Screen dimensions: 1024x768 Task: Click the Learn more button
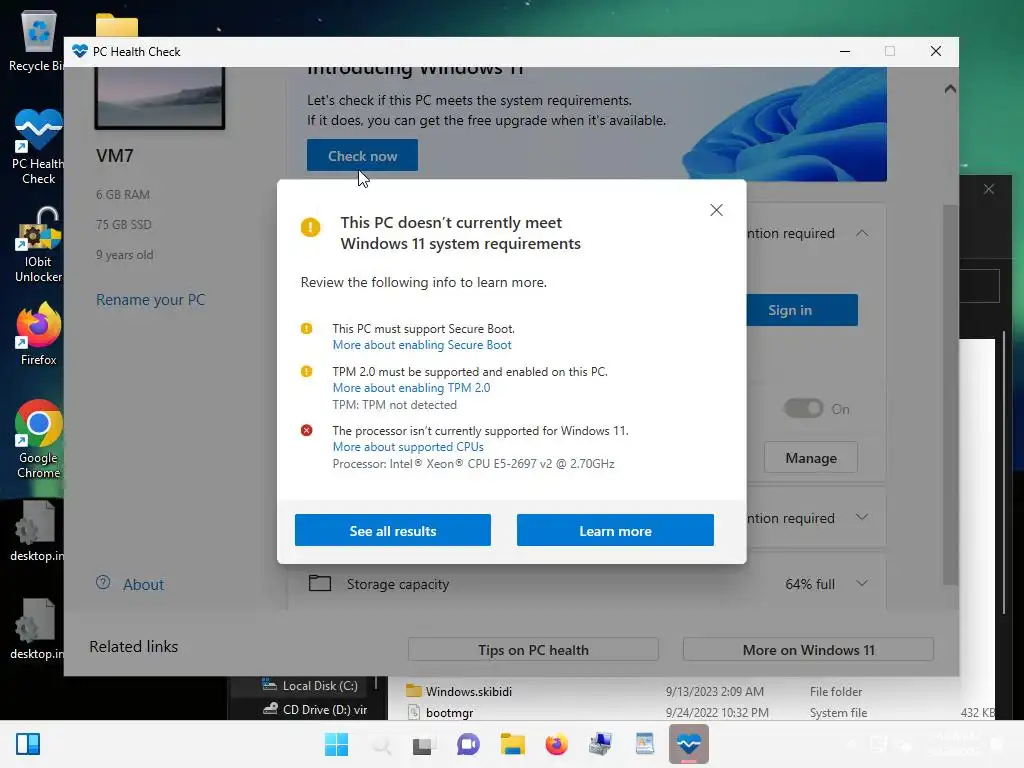pyautogui.click(x=615, y=530)
